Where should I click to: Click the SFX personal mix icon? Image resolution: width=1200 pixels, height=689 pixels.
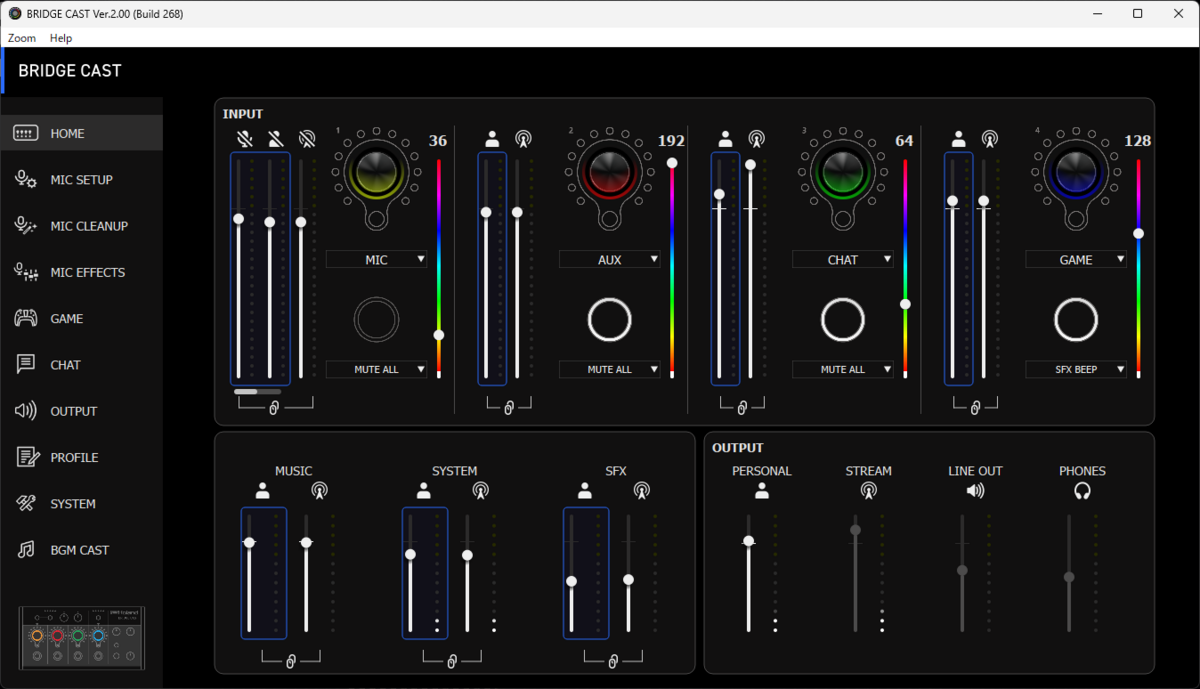[x=585, y=490]
